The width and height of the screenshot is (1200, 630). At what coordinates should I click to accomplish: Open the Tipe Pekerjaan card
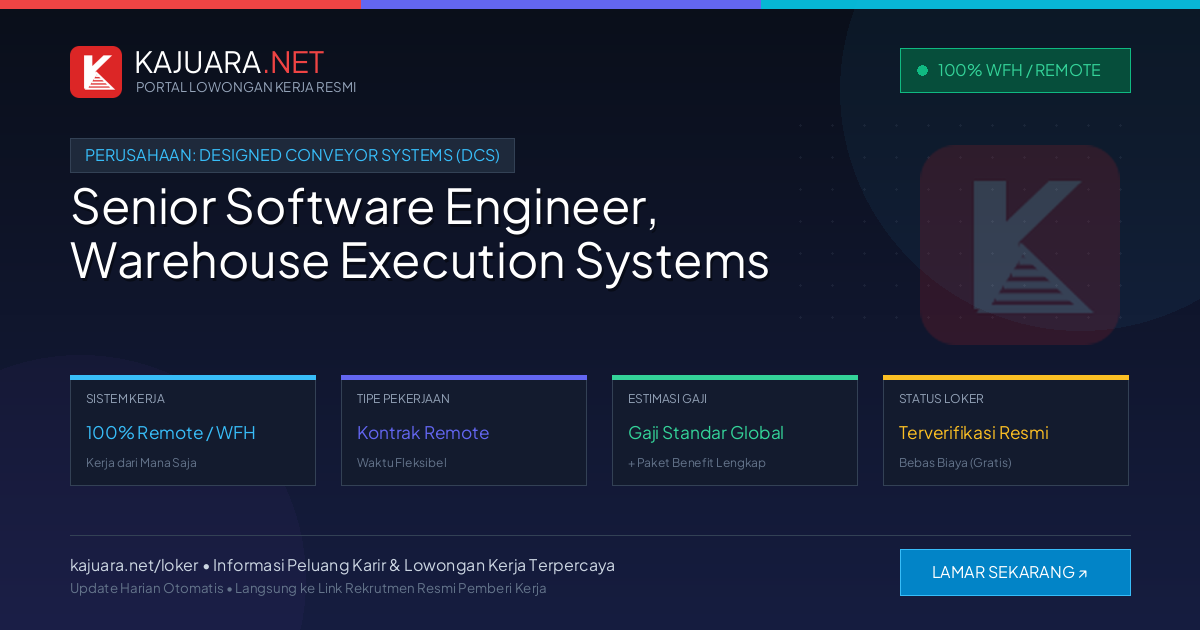pyautogui.click(x=464, y=431)
